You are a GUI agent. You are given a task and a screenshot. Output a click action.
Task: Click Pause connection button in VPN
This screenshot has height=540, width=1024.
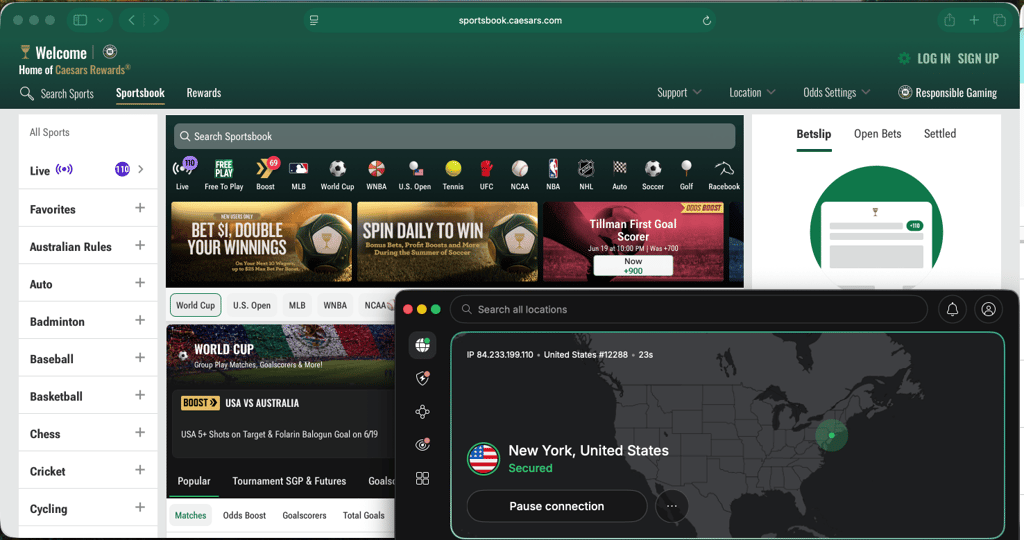[556, 506]
